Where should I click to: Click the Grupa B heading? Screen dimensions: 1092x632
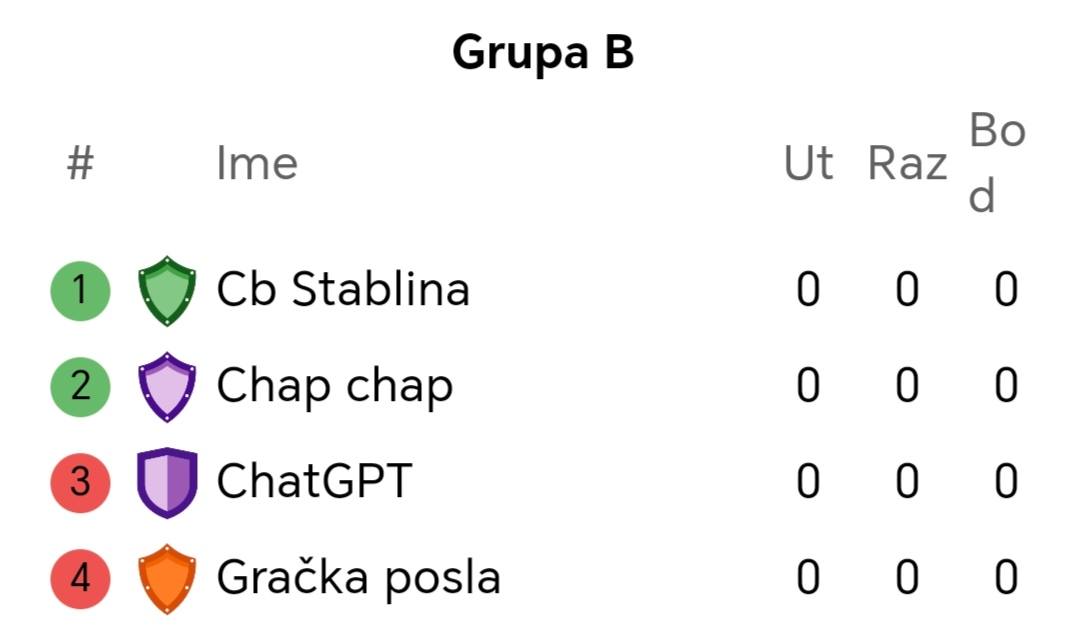(543, 52)
